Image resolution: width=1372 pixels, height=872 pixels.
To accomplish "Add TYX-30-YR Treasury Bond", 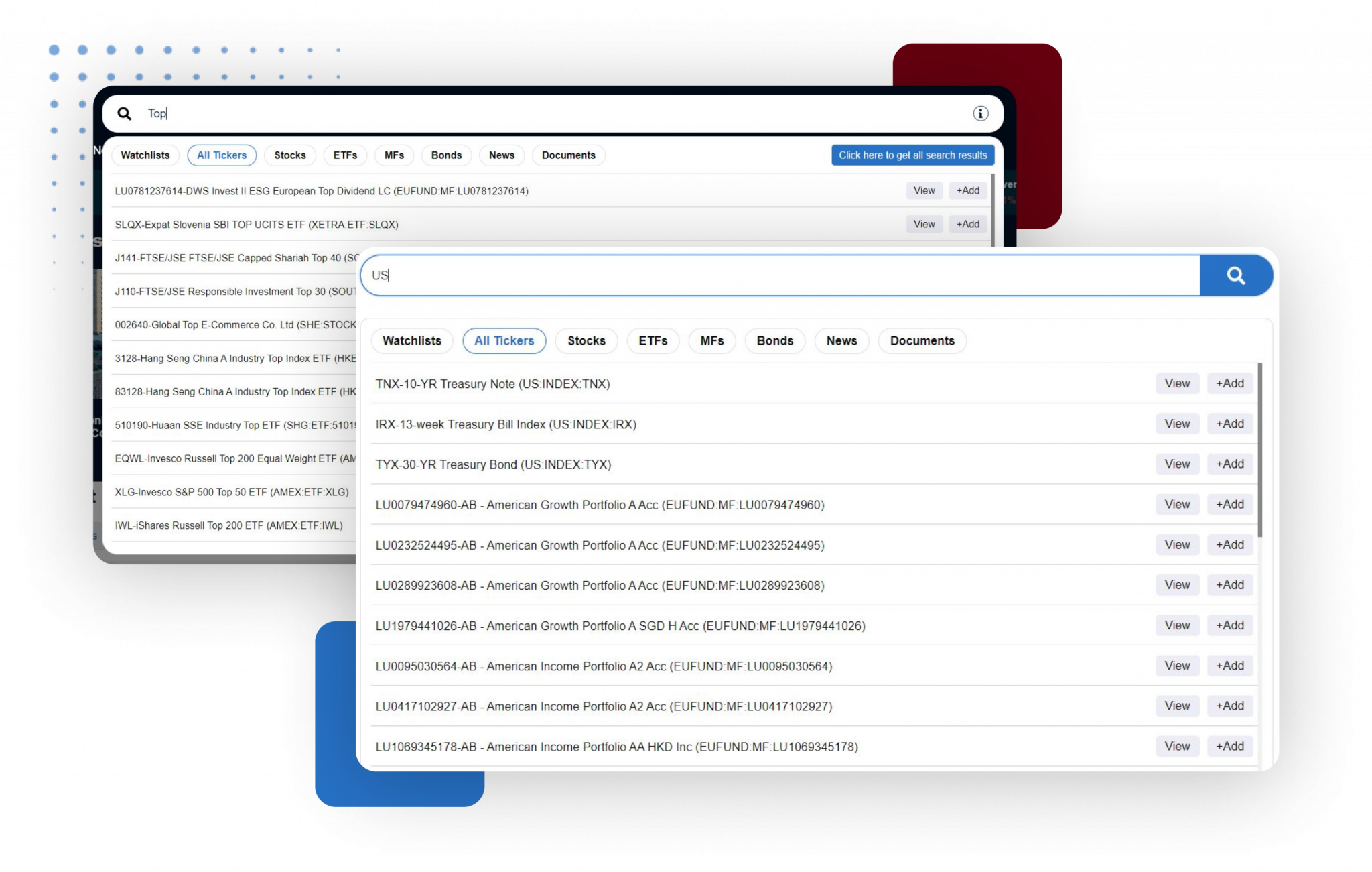I will click(1229, 464).
